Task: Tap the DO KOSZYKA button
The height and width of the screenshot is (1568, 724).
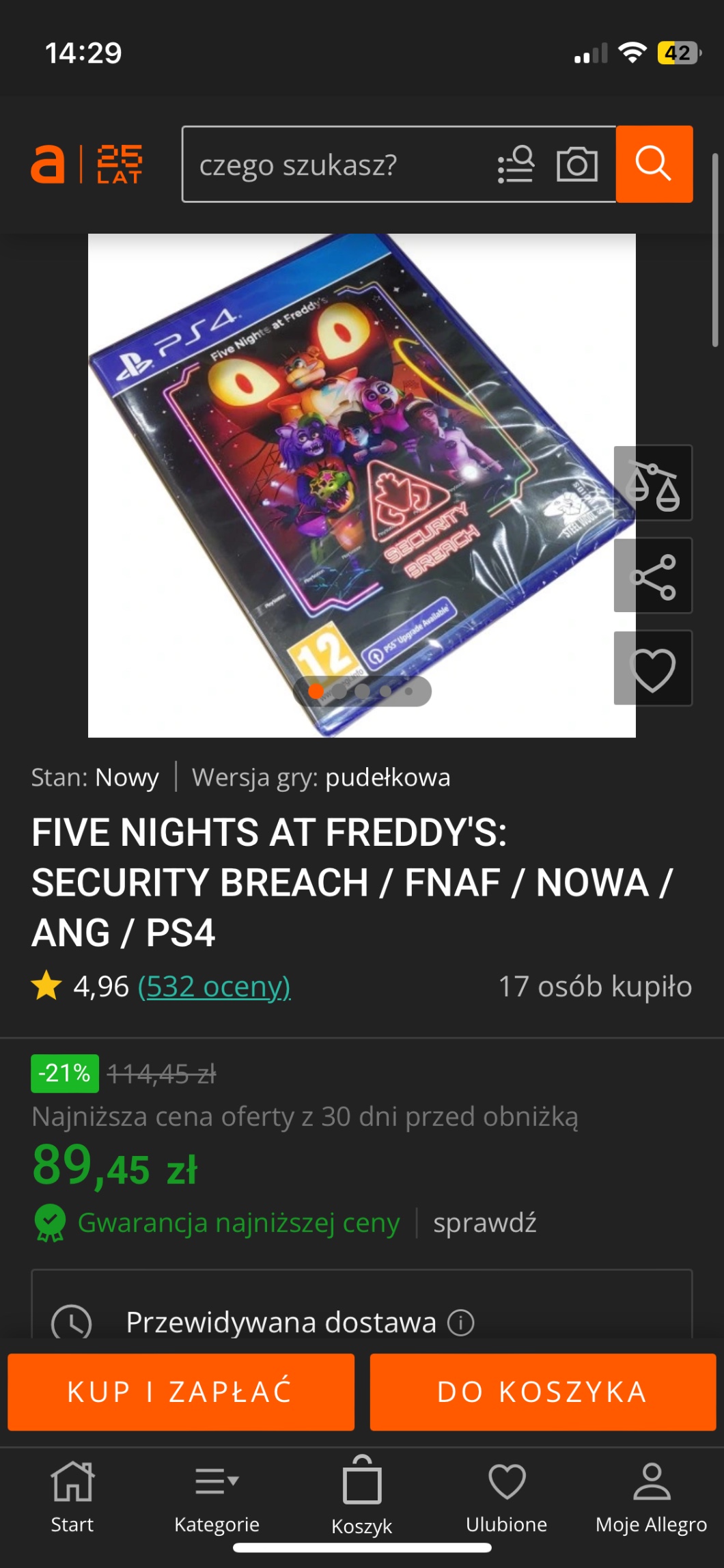Action: coord(543,1392)
